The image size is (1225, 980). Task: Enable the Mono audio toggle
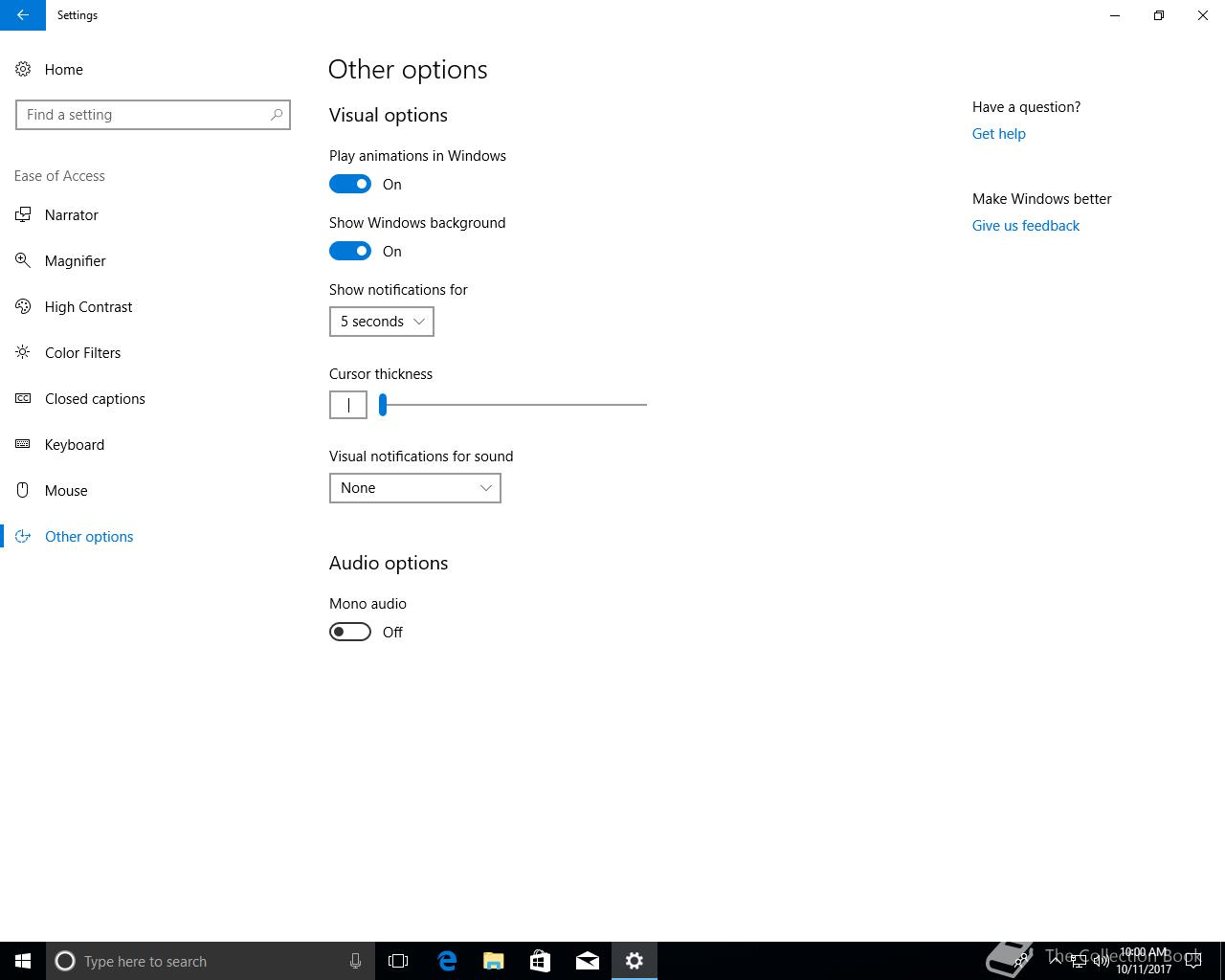(x=350, y=632)
